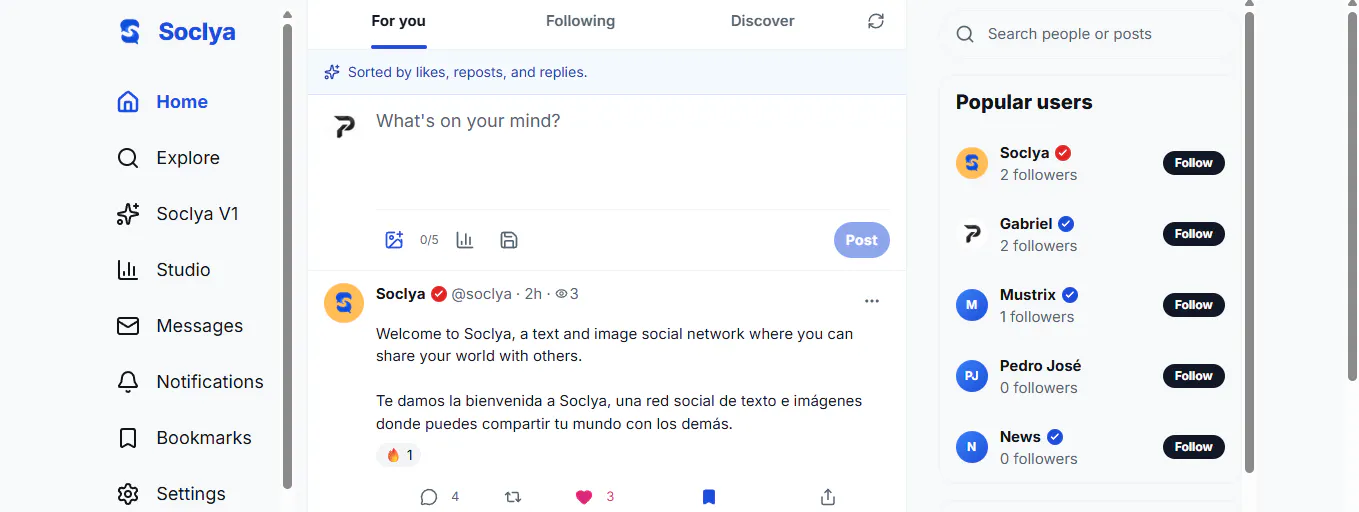Image resolution: width=1359 pixels, height=512 pixels.
Task: Share the welcome post via share icon
Action: [x=828, y=497]
